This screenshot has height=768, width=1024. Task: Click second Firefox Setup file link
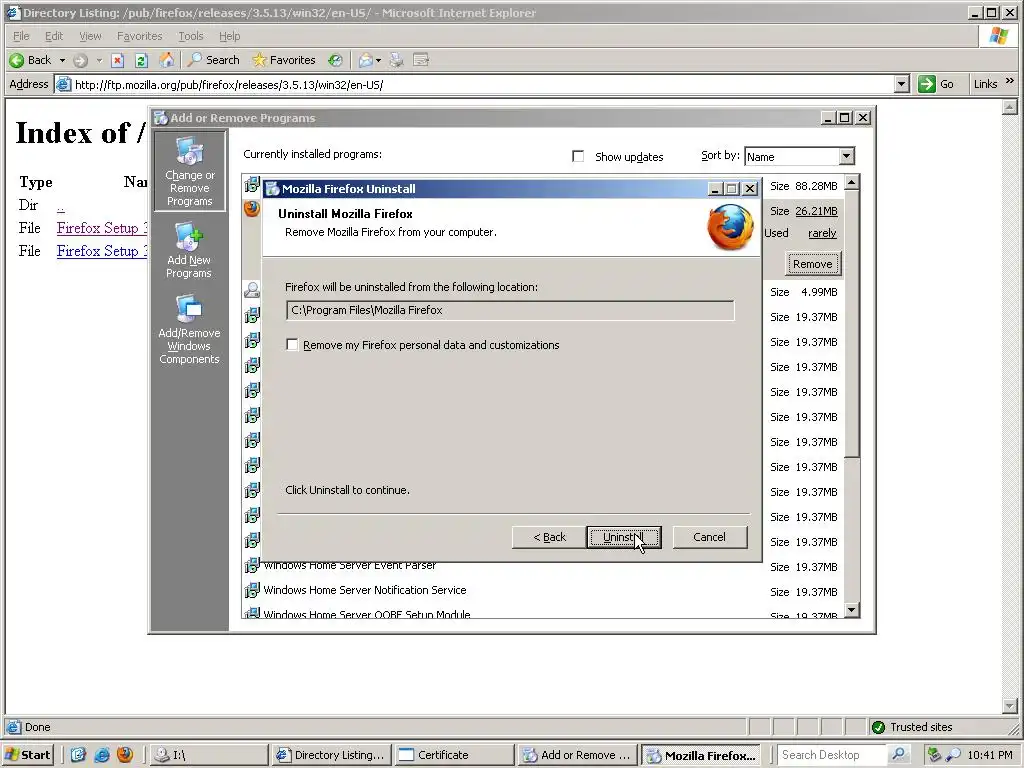(x=101, y=251)
